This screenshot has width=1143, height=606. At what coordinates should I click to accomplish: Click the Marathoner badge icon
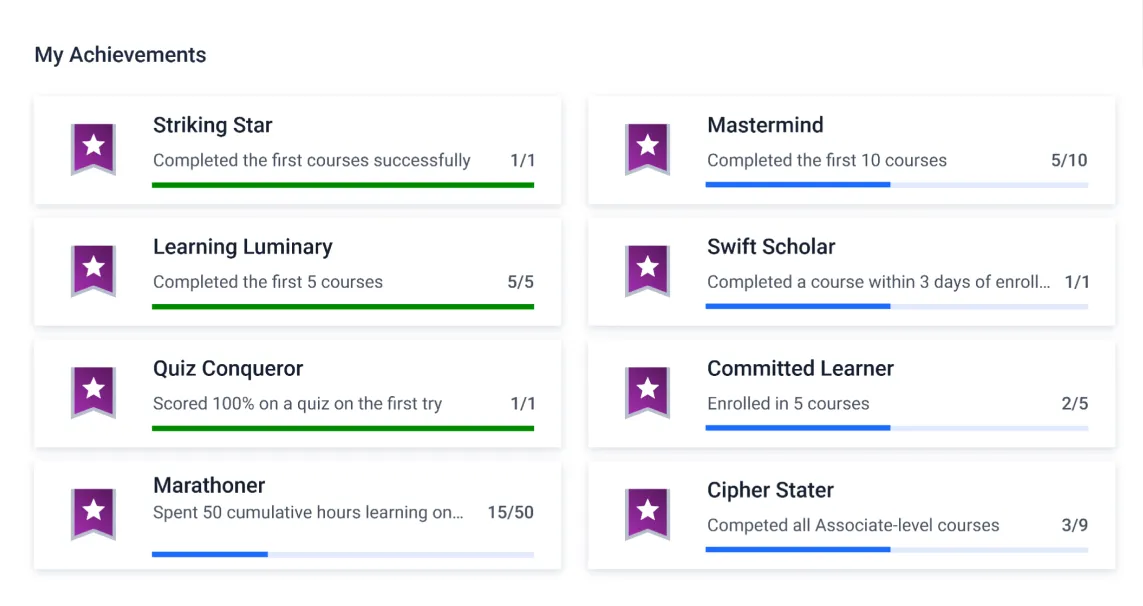point(93,514)
